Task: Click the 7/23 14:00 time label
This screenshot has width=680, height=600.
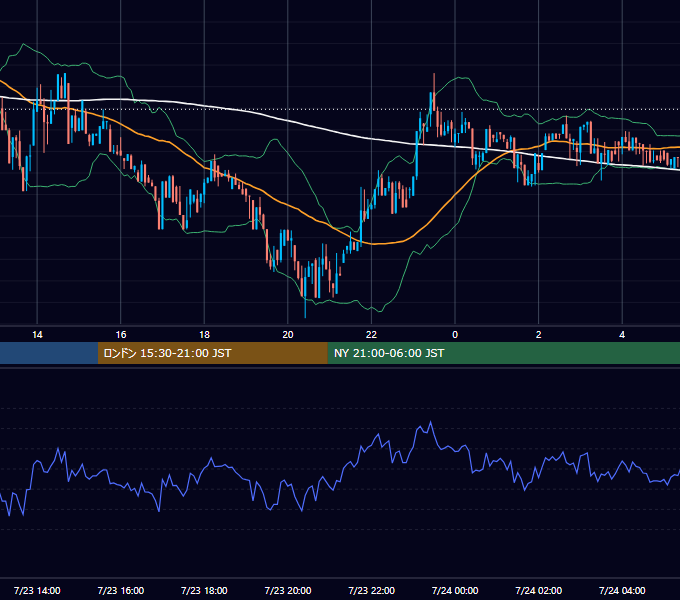Action: click(x=37, y=590)
